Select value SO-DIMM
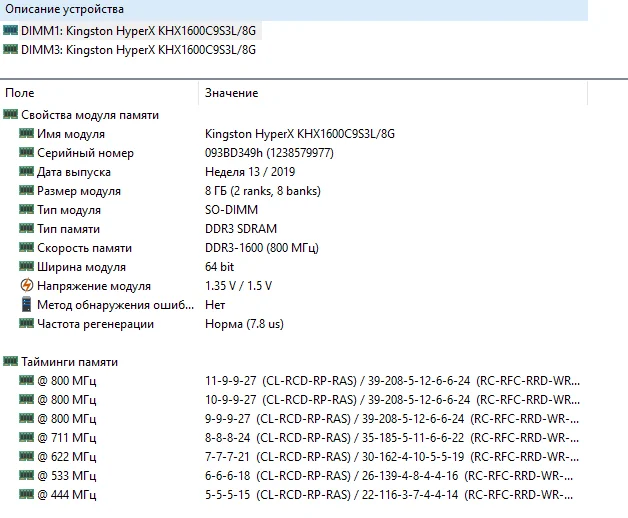 [x=231, y=210]
